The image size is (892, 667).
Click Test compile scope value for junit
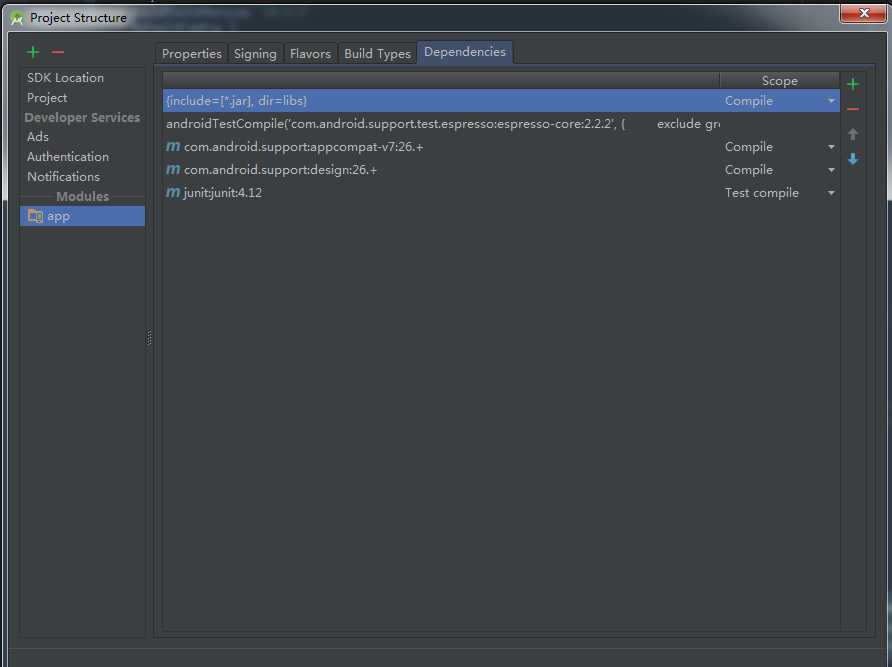(x=762, y=193)
